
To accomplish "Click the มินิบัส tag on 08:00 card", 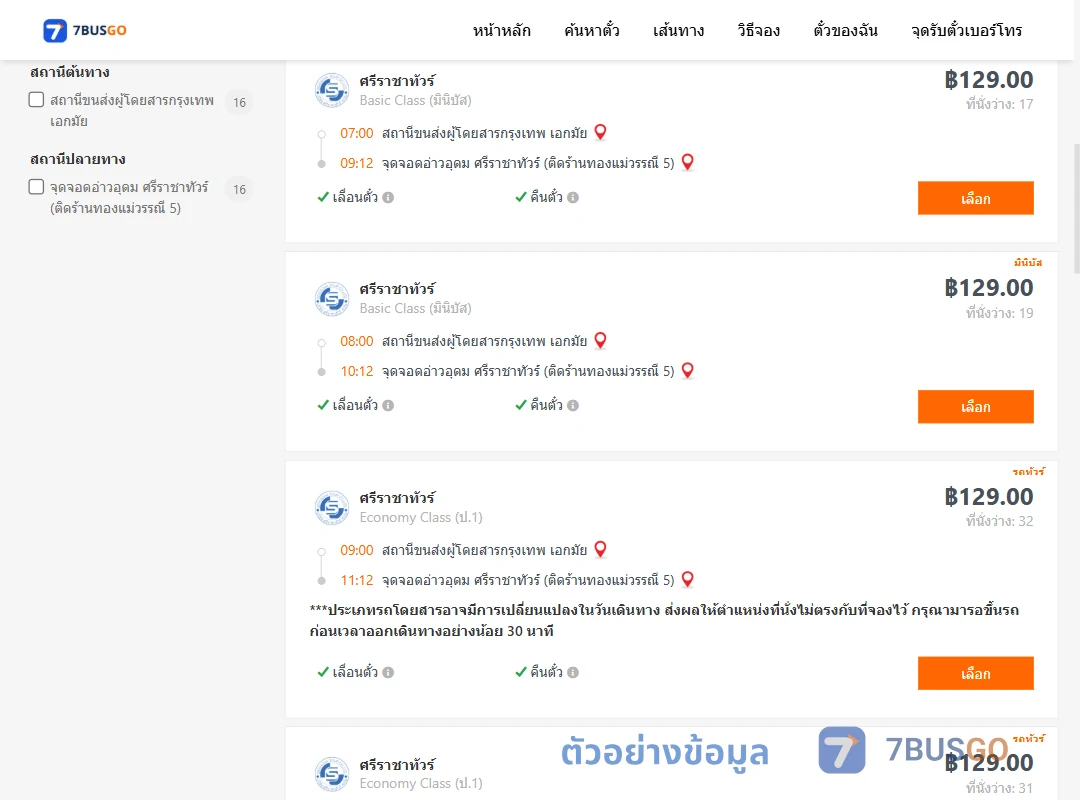I will 1028,263.
